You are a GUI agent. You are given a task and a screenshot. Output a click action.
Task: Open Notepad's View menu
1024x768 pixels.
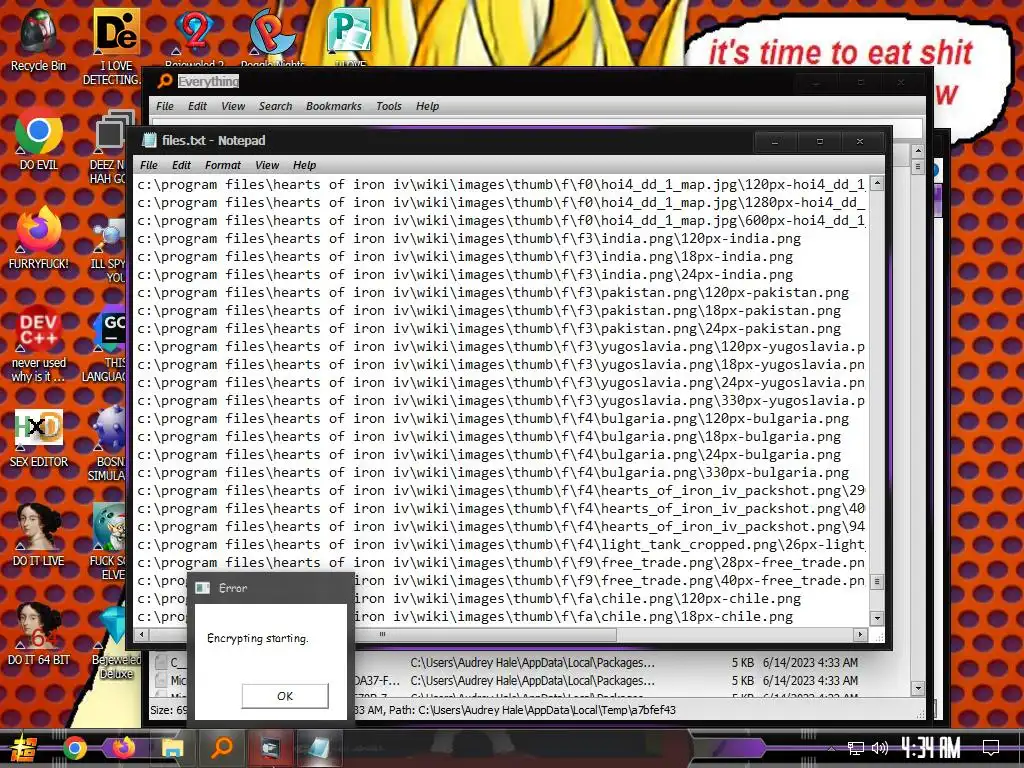(x=266, y=165)
